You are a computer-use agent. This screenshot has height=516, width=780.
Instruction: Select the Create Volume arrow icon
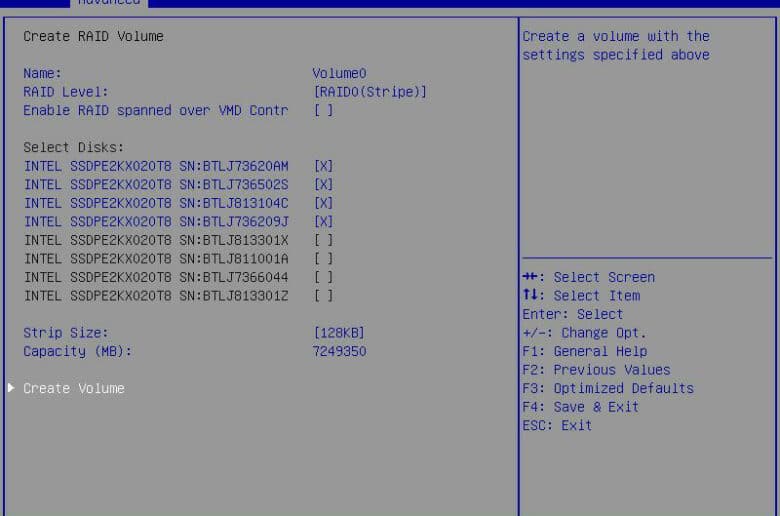(11, 388)
